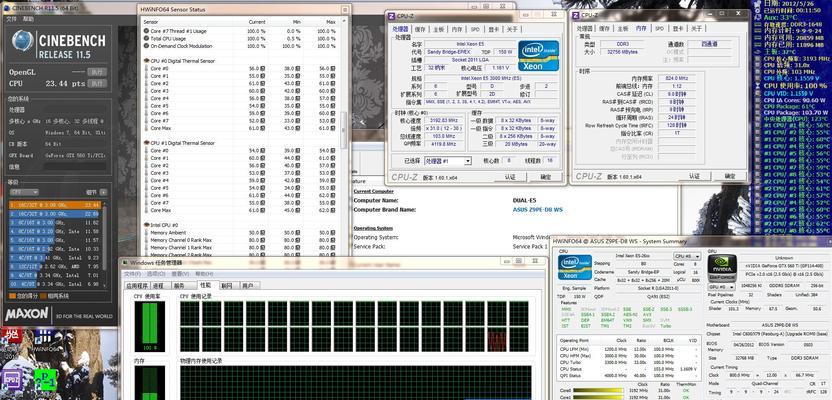The image size is (832, 400).
Task: Click thermometer icon of CPU #1 Core #6
Action: click(147, 195)
